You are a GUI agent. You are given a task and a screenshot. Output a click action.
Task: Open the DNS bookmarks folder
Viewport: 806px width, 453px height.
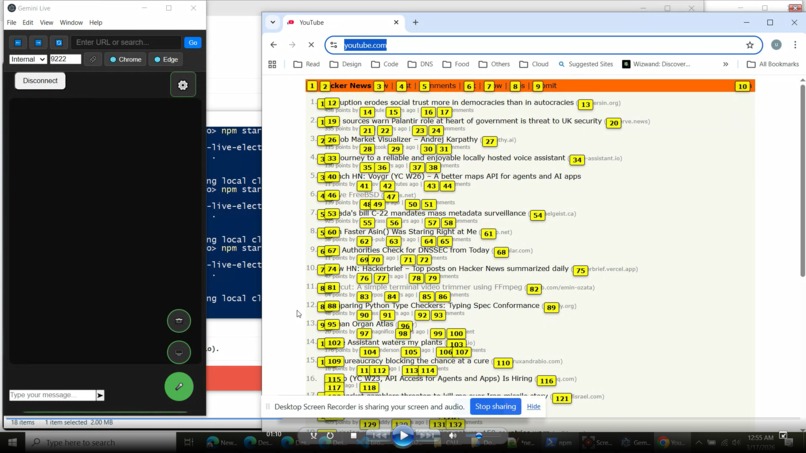point(420,64)
